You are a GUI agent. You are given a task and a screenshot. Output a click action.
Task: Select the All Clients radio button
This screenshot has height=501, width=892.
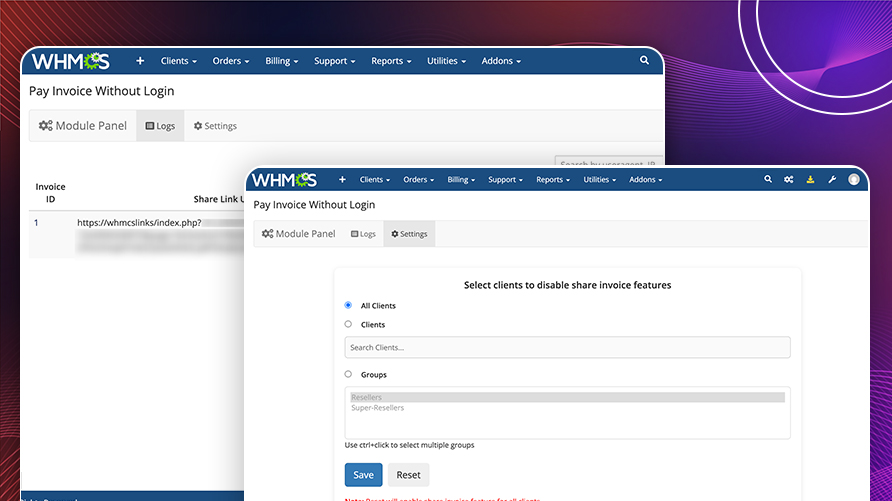tap(348, 305)
